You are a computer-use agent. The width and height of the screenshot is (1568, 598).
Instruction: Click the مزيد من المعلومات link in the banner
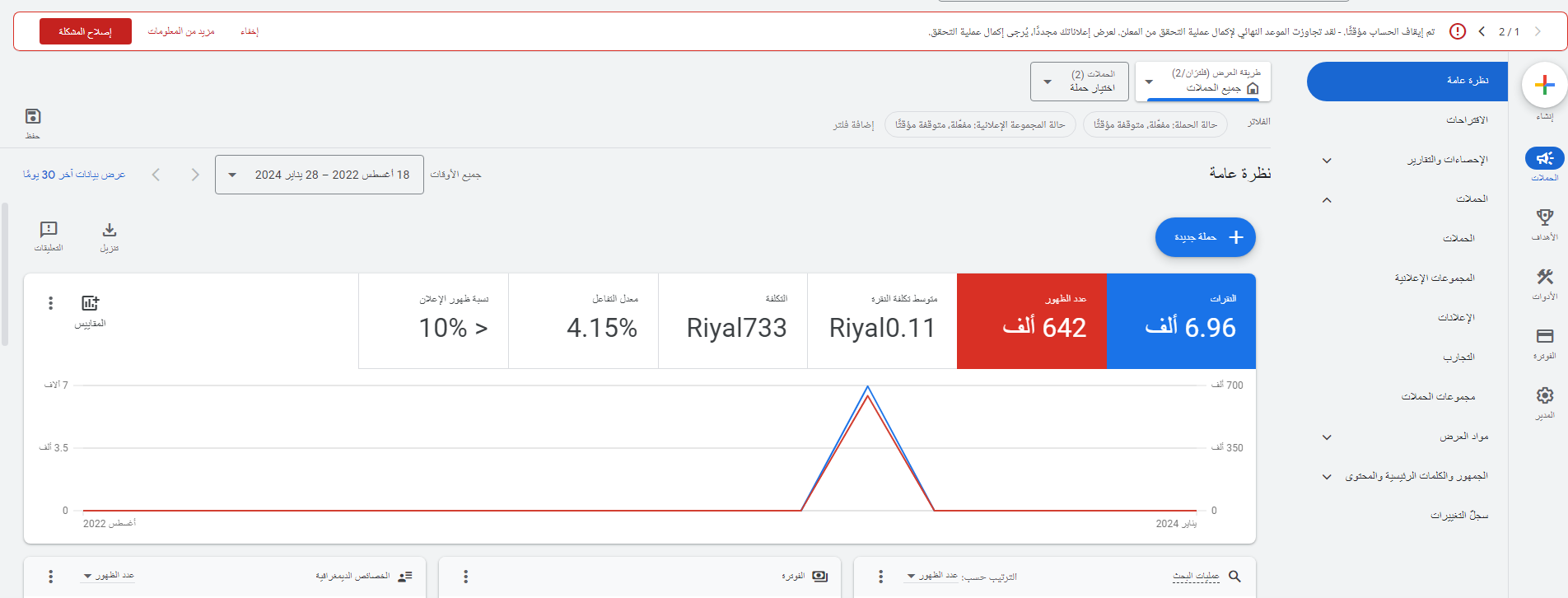181,31
